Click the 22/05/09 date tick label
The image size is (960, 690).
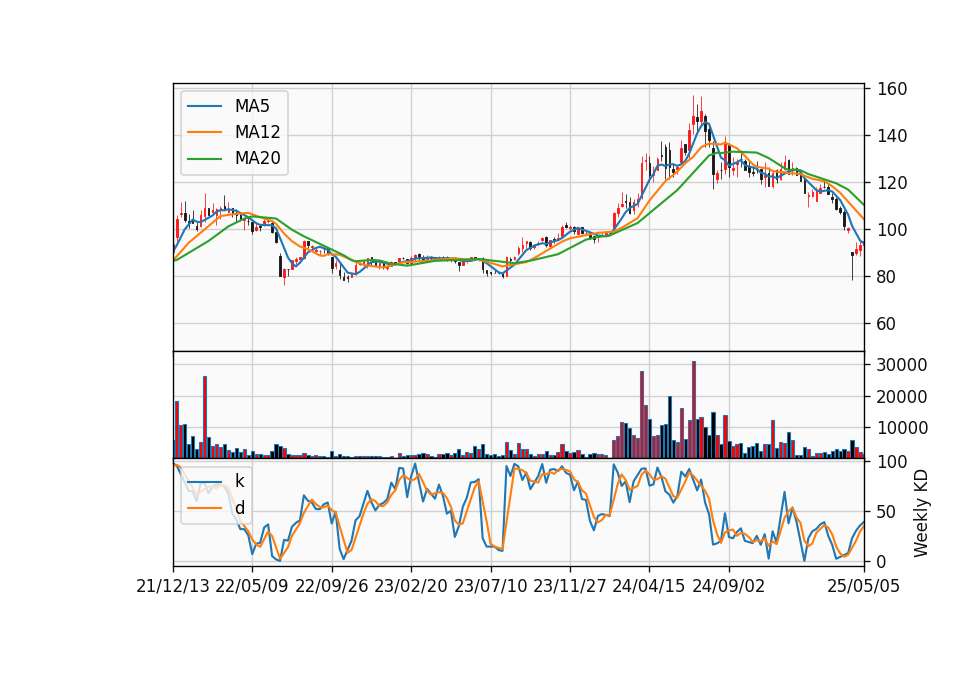(x=252, y=586)
